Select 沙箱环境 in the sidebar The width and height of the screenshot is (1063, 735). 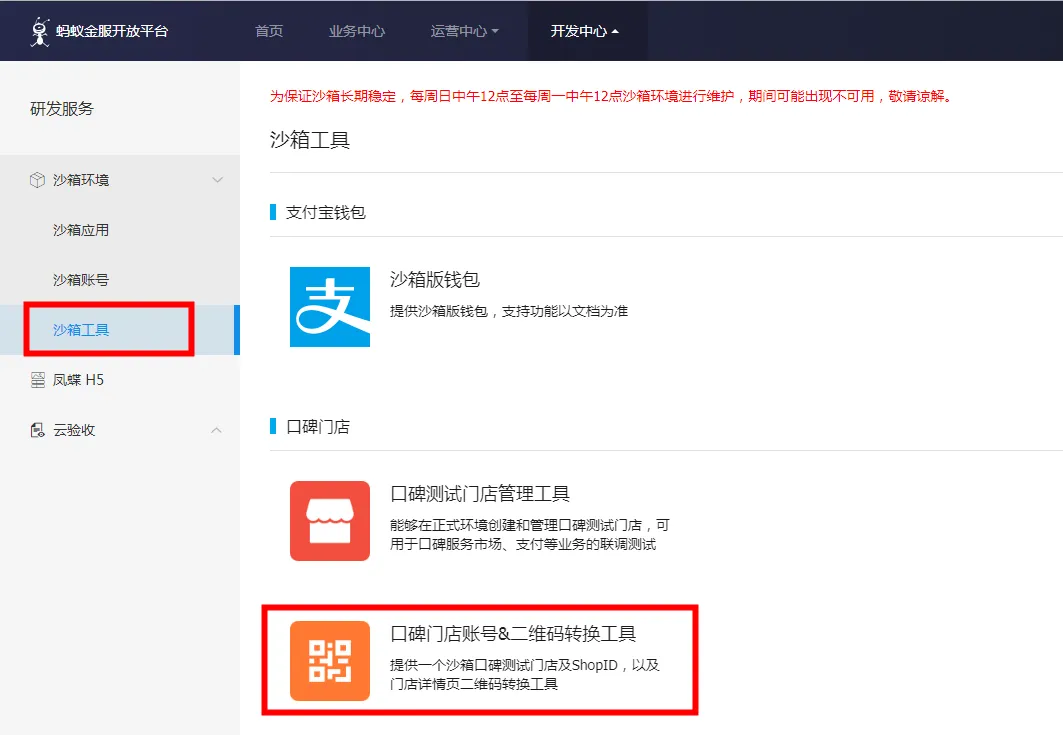click(81, 180)
